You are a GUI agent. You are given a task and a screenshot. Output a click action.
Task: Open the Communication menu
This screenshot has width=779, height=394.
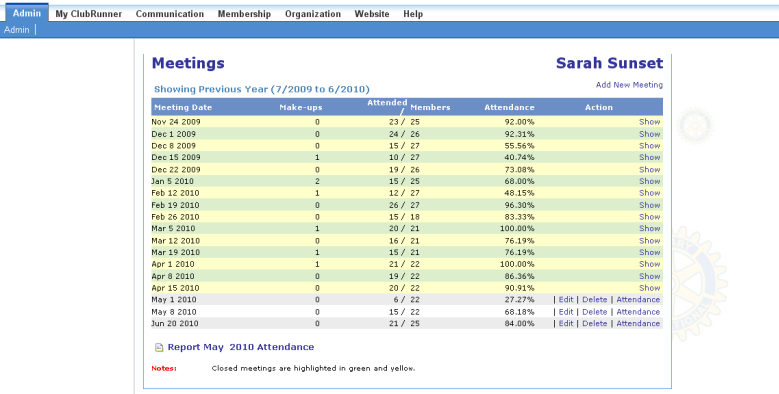click(170, 14)
